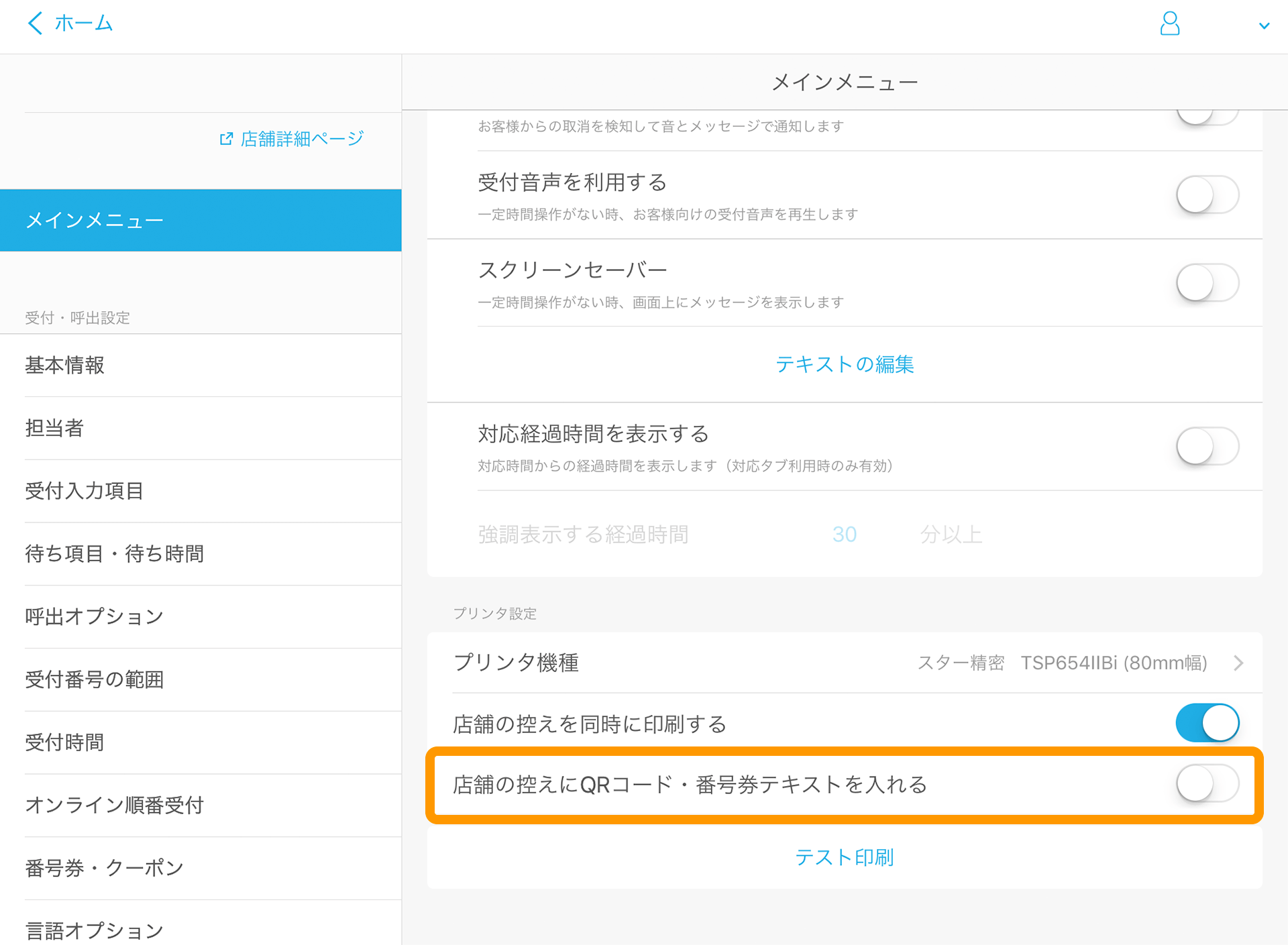
Task: Click テスト印刷 button
Action: click(845, 857)
